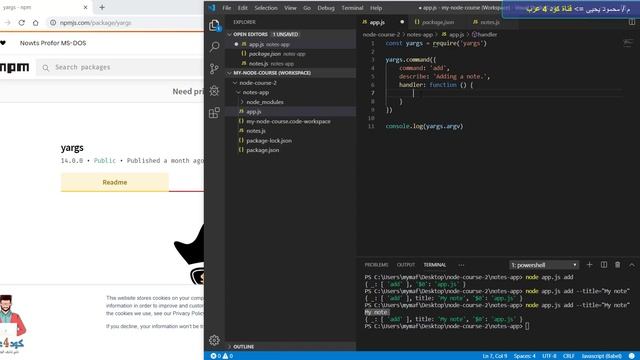Open the Explorer view in VS Code activity bar
This screenshot has width=640, height=360.
click(x=215, y=26)
